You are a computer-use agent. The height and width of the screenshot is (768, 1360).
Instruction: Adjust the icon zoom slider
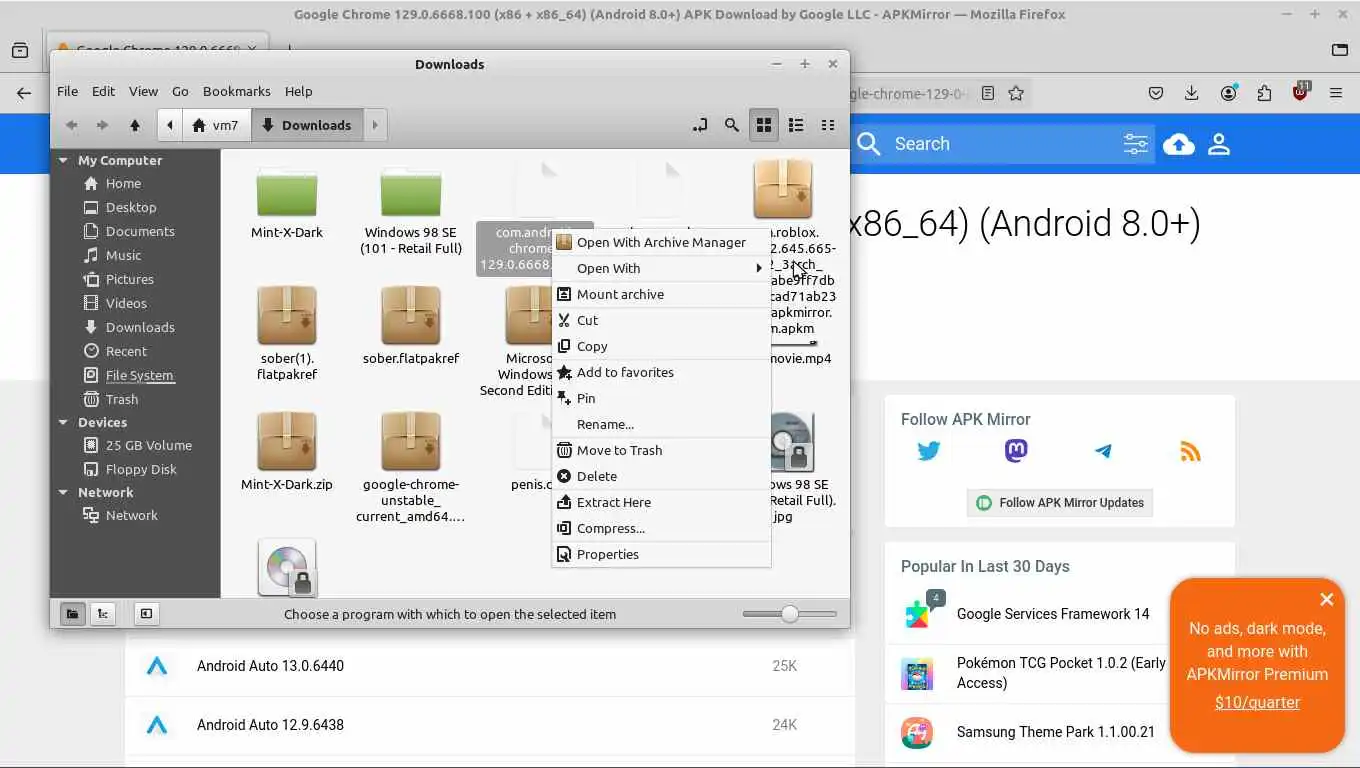tap(790, 614)
